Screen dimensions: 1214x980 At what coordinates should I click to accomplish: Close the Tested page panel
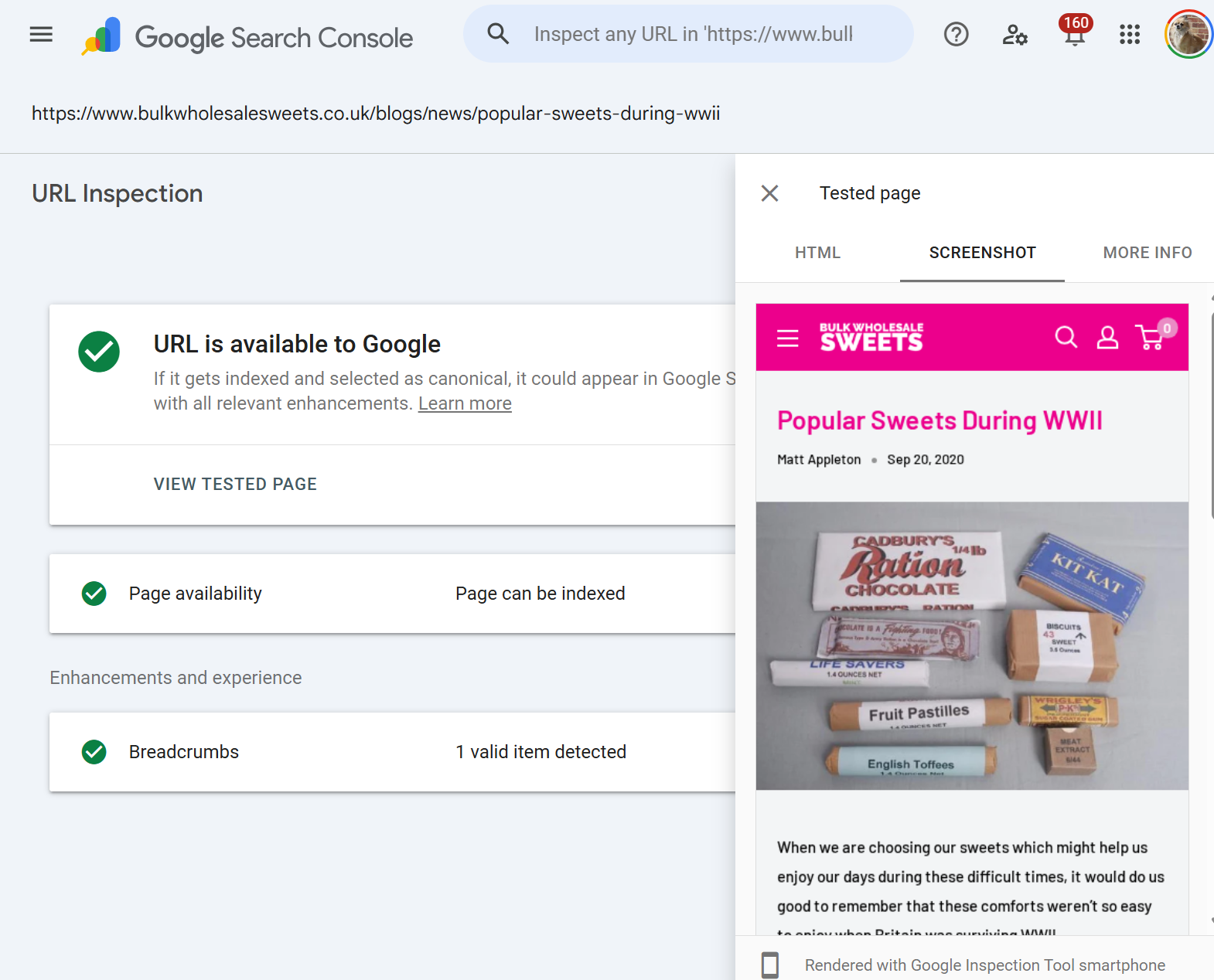pyautogui.click(x=769, y=193)
